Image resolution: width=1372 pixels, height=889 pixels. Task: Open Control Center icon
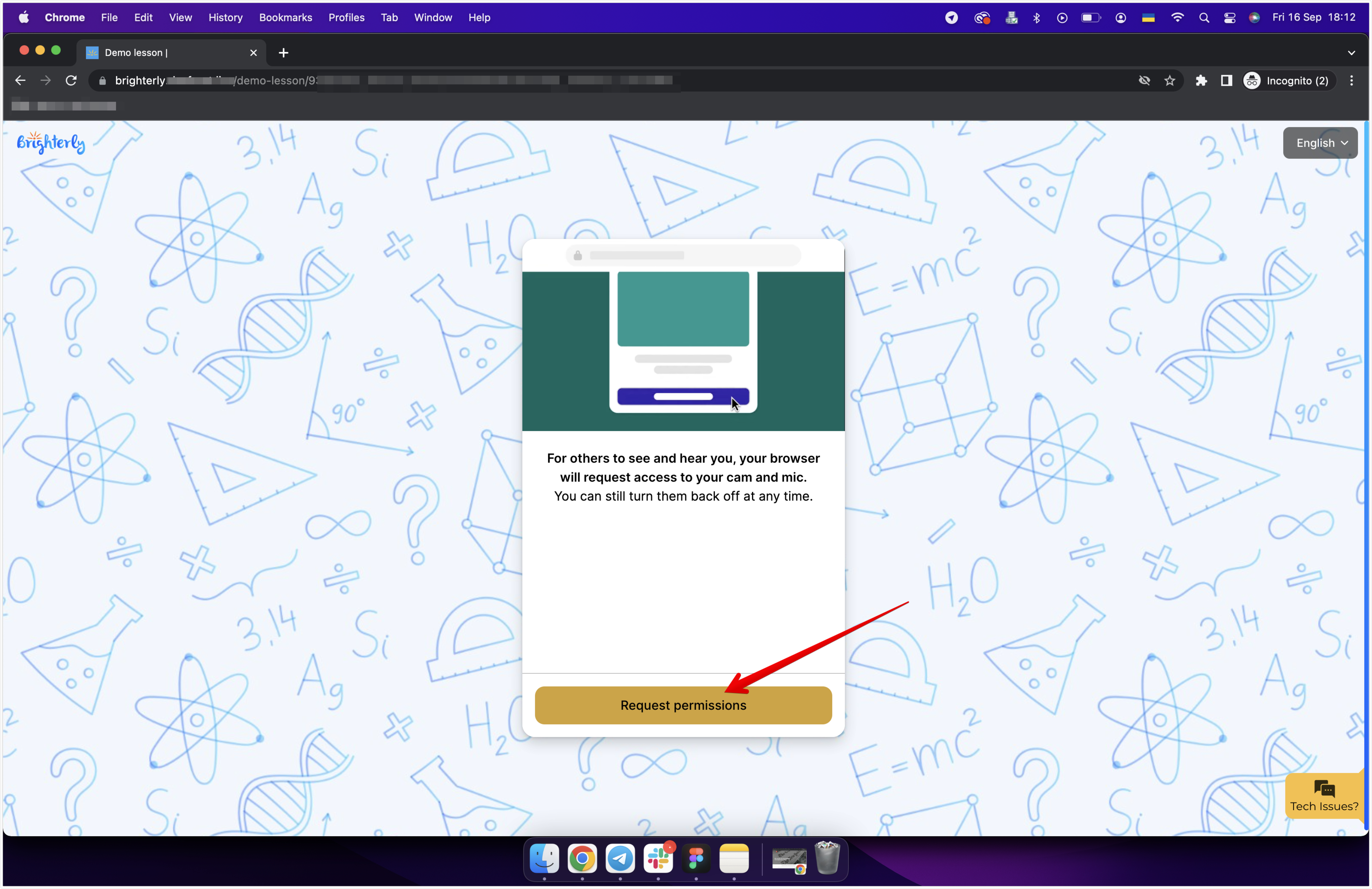coord(1230,18)
